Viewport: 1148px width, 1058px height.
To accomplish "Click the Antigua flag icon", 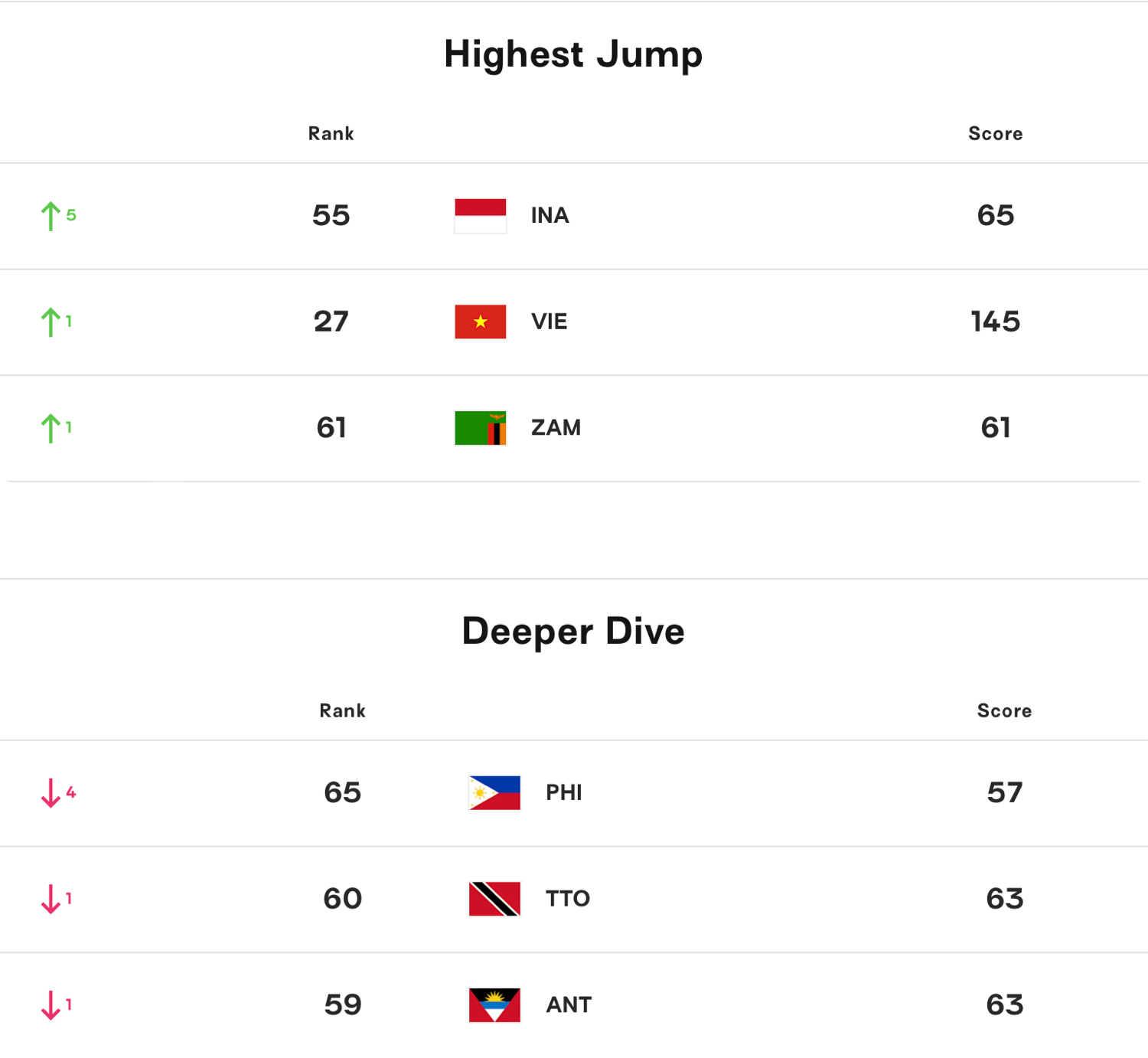I will pyautogui.click(x=494, y=1005).
